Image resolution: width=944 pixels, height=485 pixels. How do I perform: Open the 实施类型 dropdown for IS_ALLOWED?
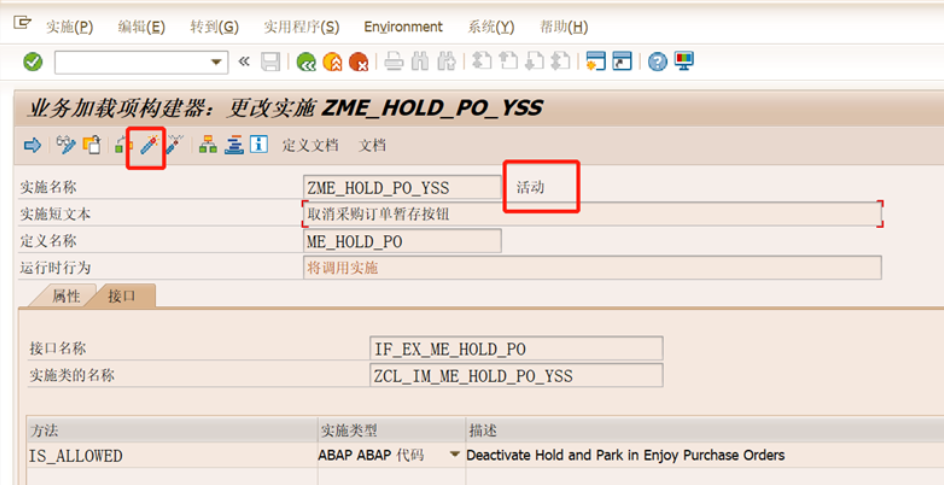pos(456,455)
